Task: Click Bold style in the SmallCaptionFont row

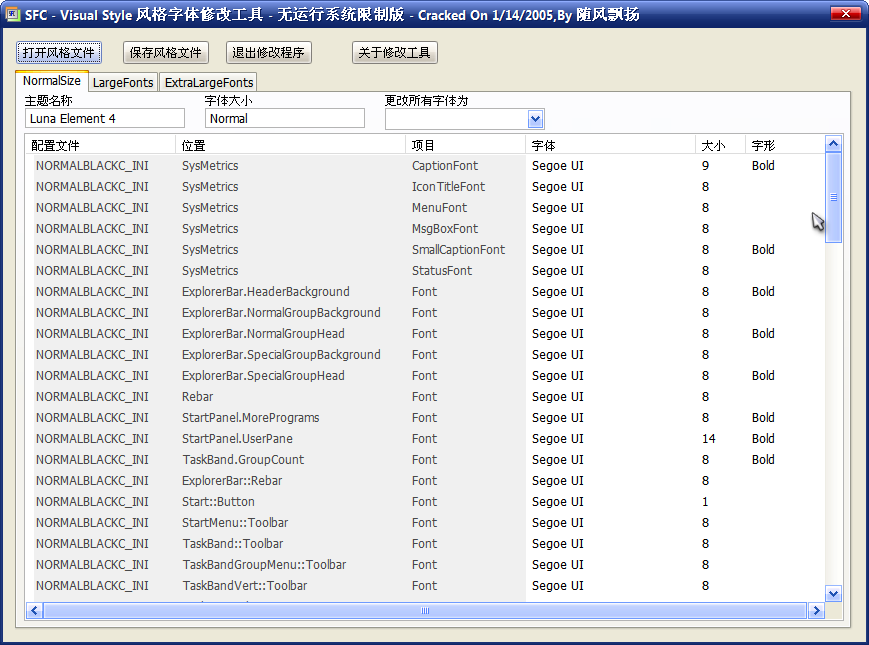Action: pyautogui.click(x=763, y=250)
